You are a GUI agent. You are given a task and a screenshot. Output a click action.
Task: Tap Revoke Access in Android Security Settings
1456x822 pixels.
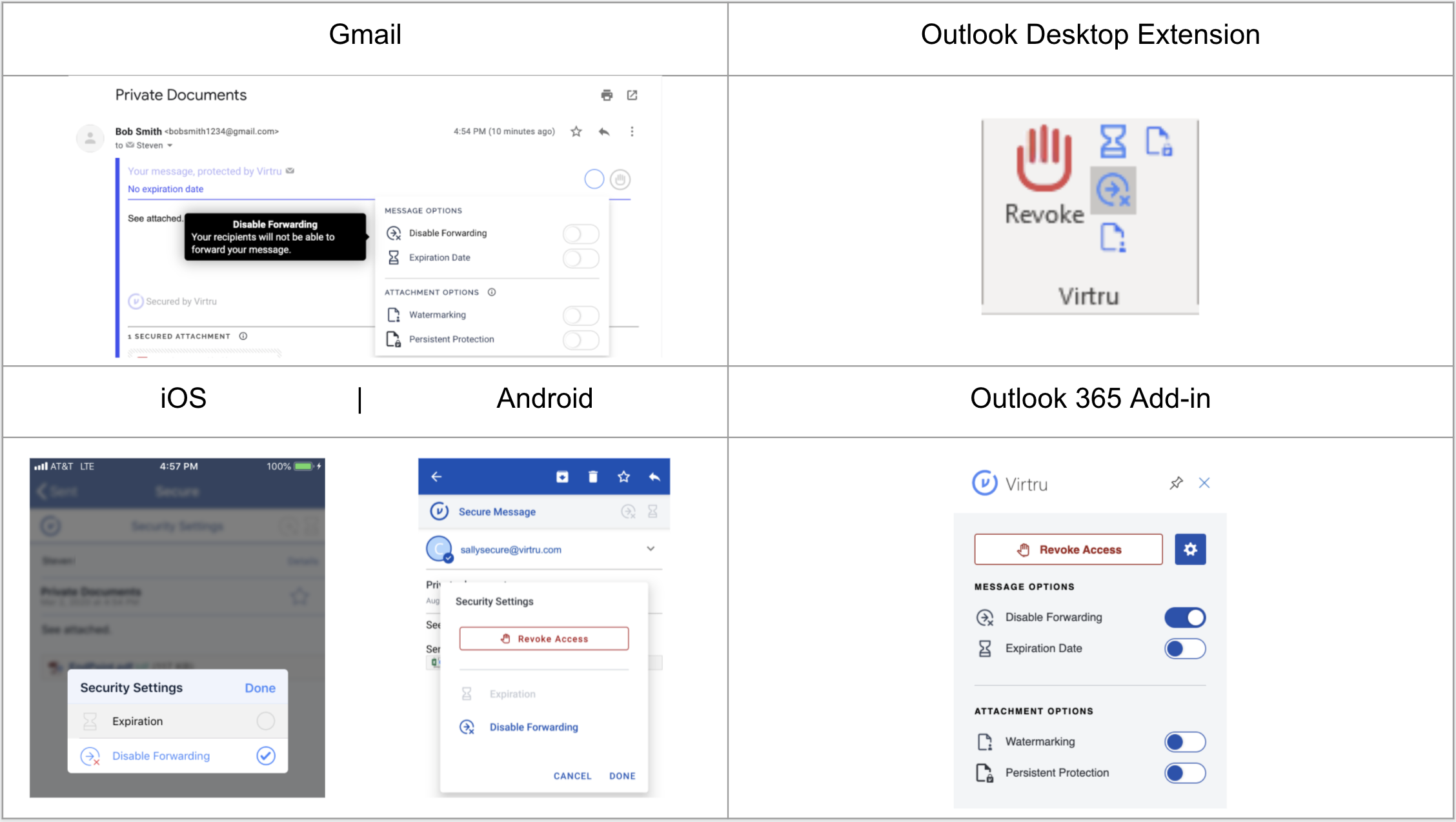[544, 639]
